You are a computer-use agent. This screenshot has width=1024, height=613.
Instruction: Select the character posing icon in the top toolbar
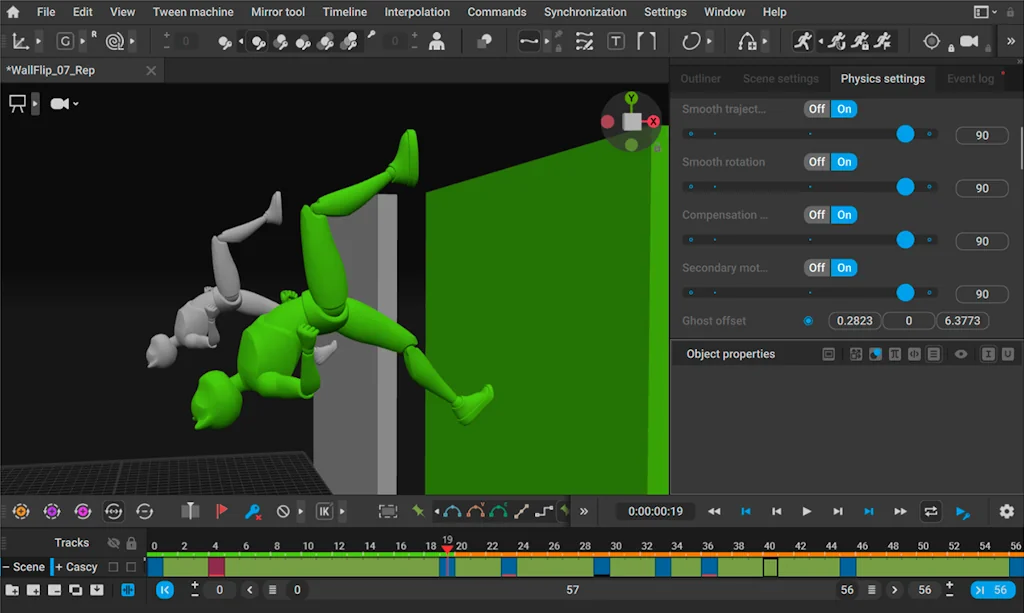coord(436,41)
